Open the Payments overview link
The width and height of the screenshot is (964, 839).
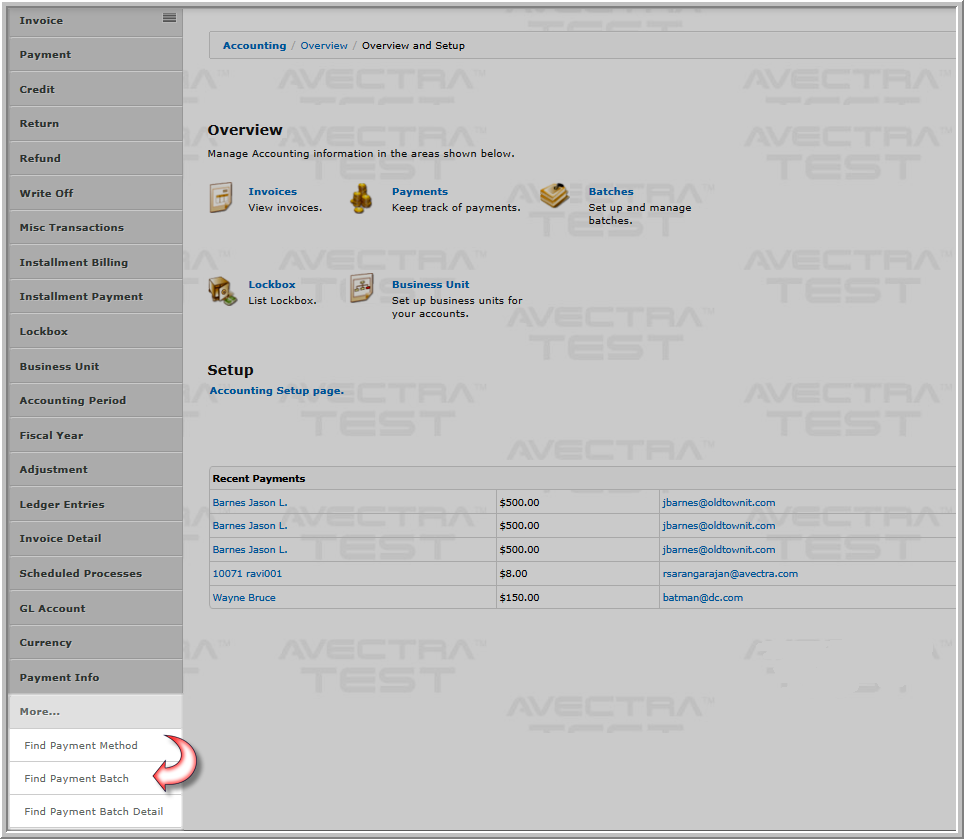tap(420, 192)
